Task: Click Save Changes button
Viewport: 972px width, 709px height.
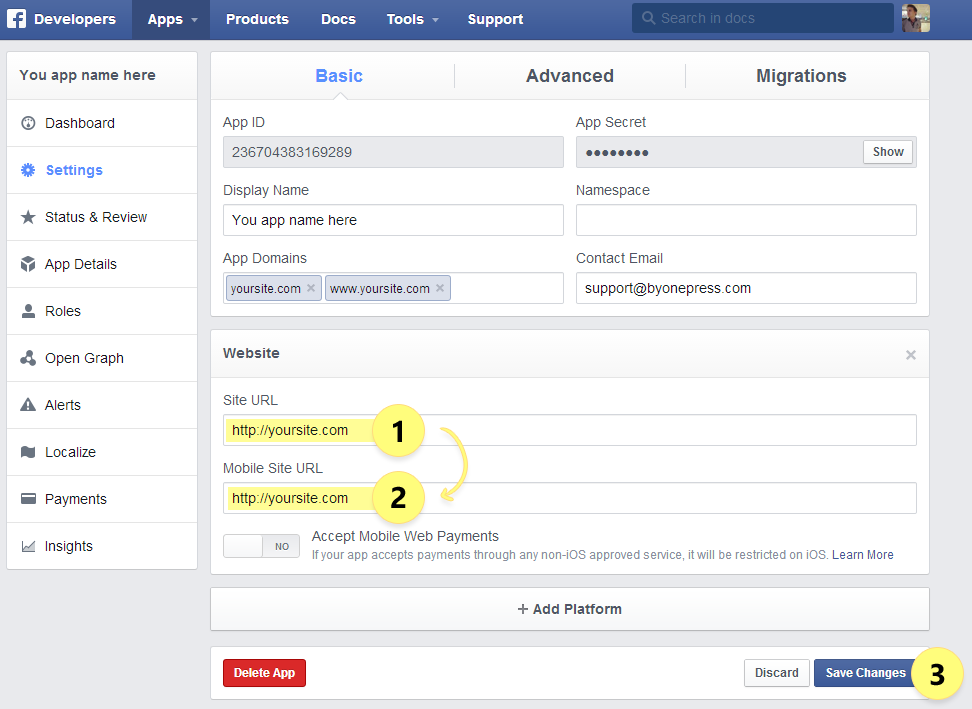Action: pyautogui.click(x=865, y=673)
